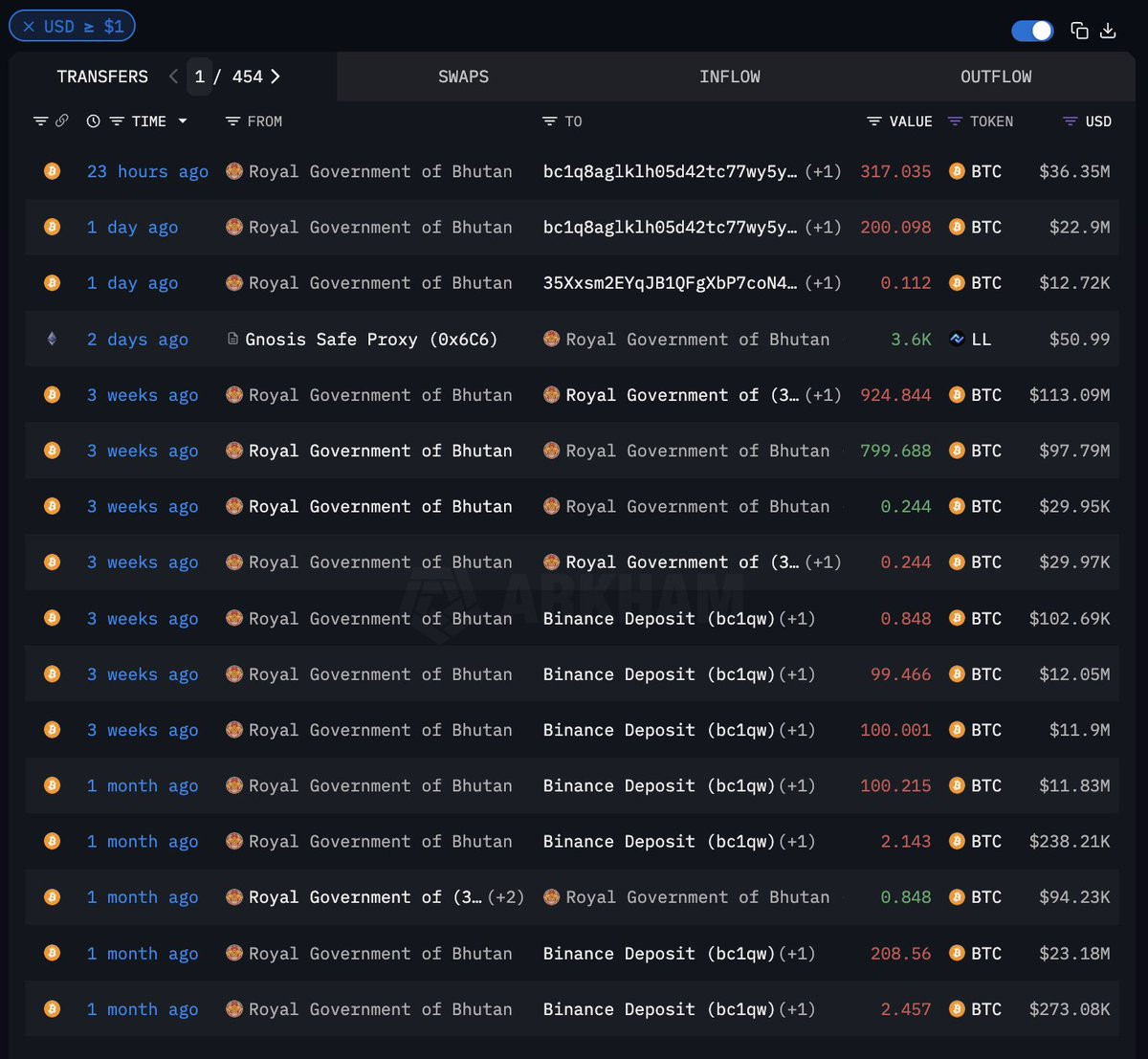The height and width of the screenshot is (1059, 1148).
Task: Expand the (+2) badge in the $94.23K row
Action: pyautogui.click(x=506, y=897)
